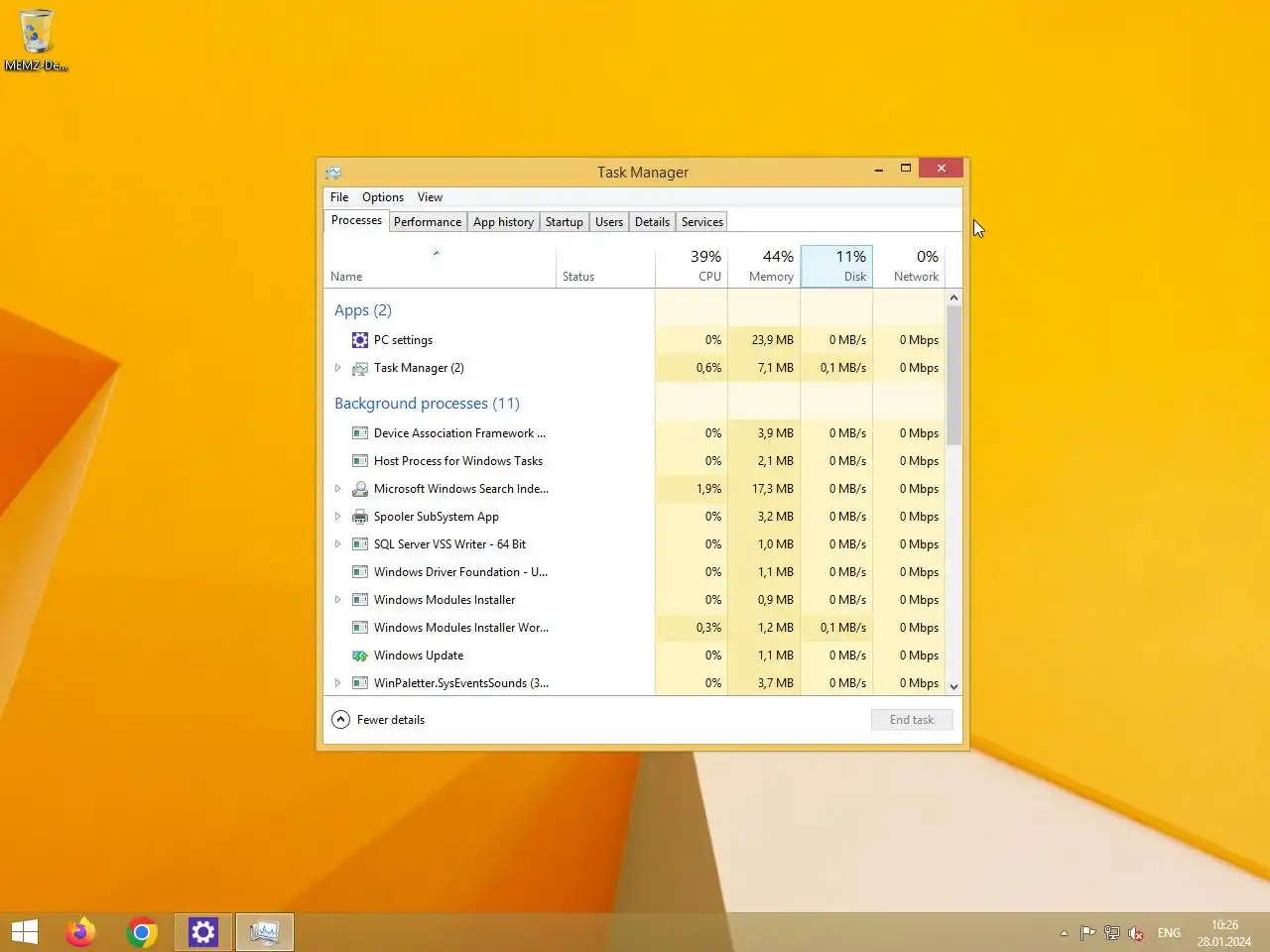This screenshot has width=1270, height=952.
Task: Sort processes by the Name column
Action: tap(440, 267)
